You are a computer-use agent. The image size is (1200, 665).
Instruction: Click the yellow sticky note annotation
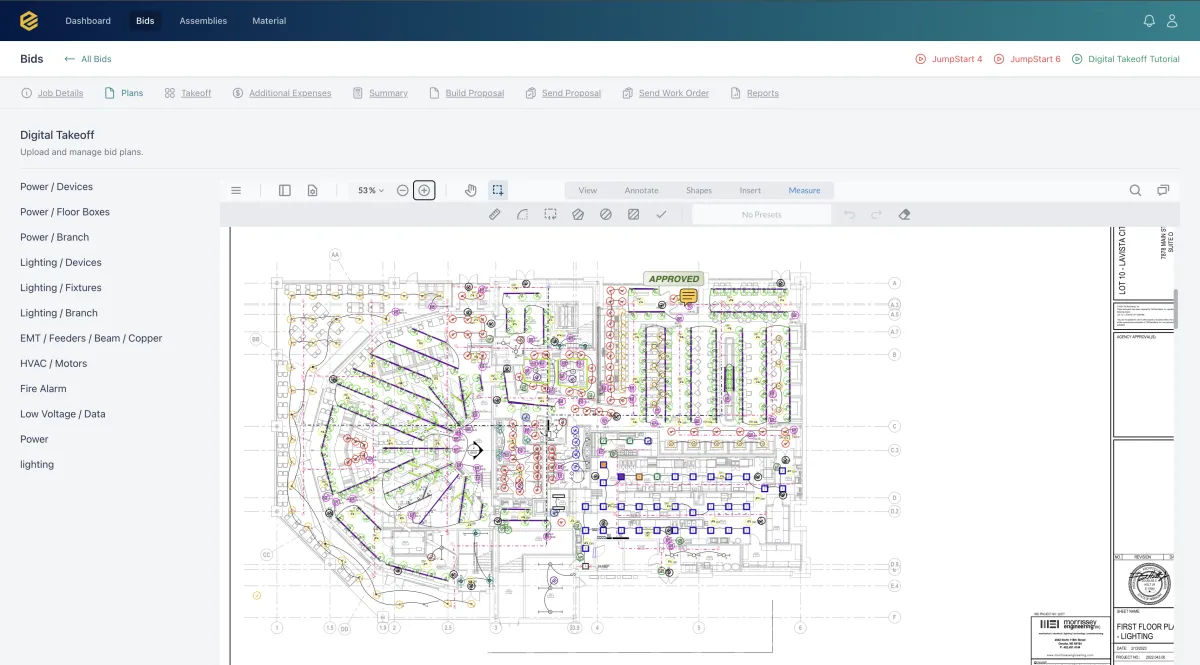pos(688,296)
